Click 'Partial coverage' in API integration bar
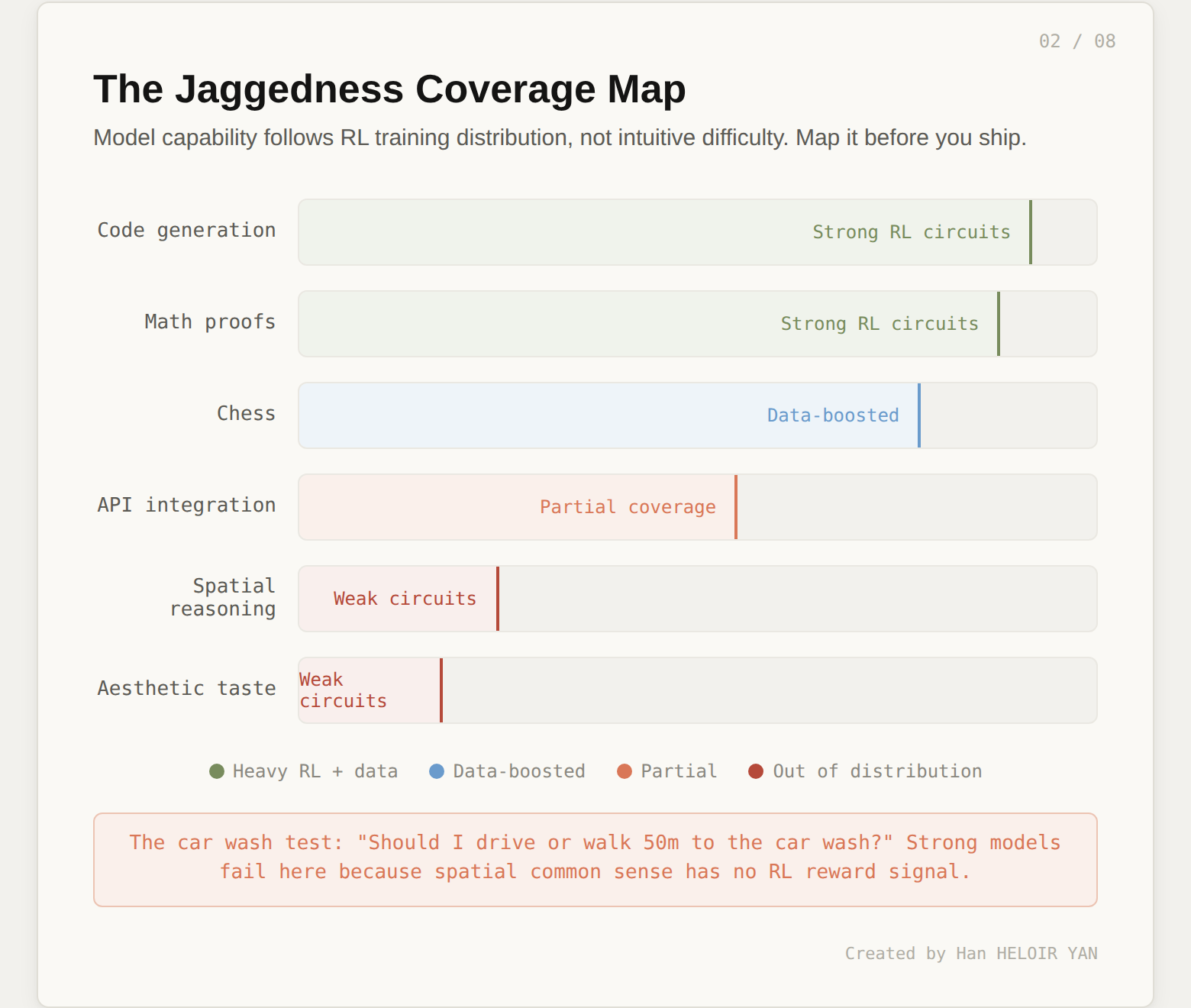 click(x=628, y=507)
